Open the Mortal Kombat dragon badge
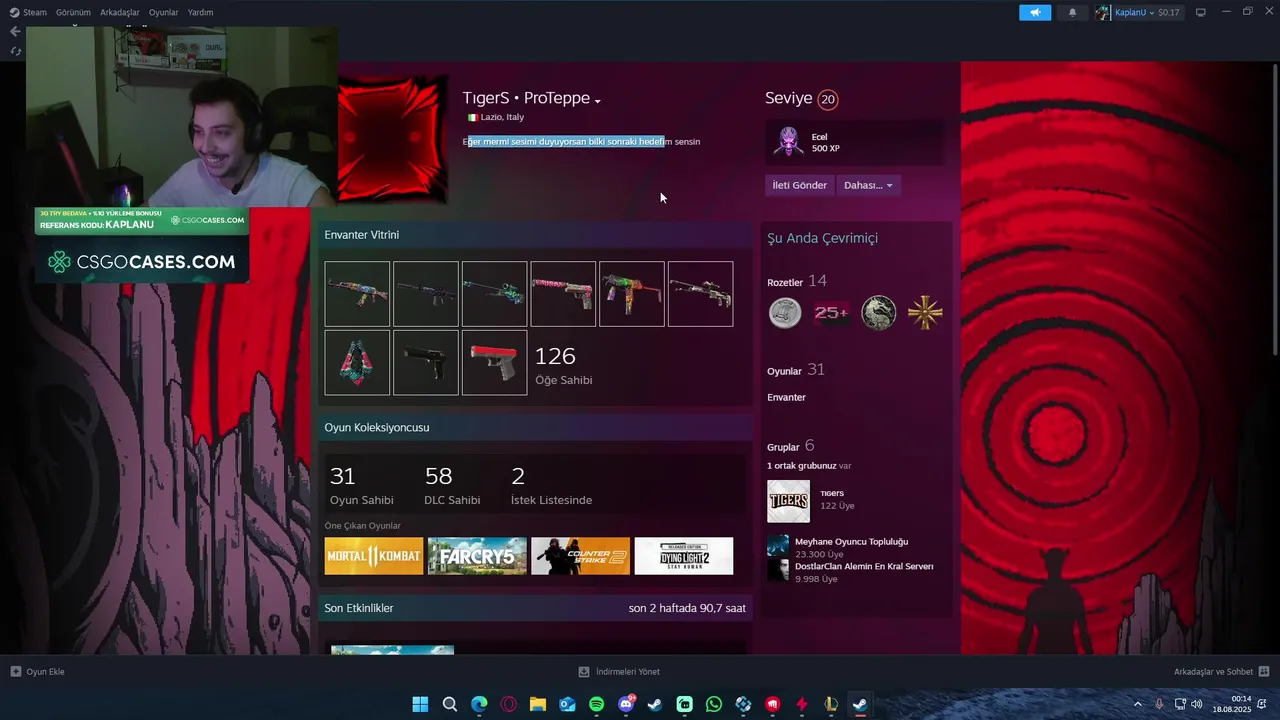Viewport: 1280px width, 720px height. (879, 313)
